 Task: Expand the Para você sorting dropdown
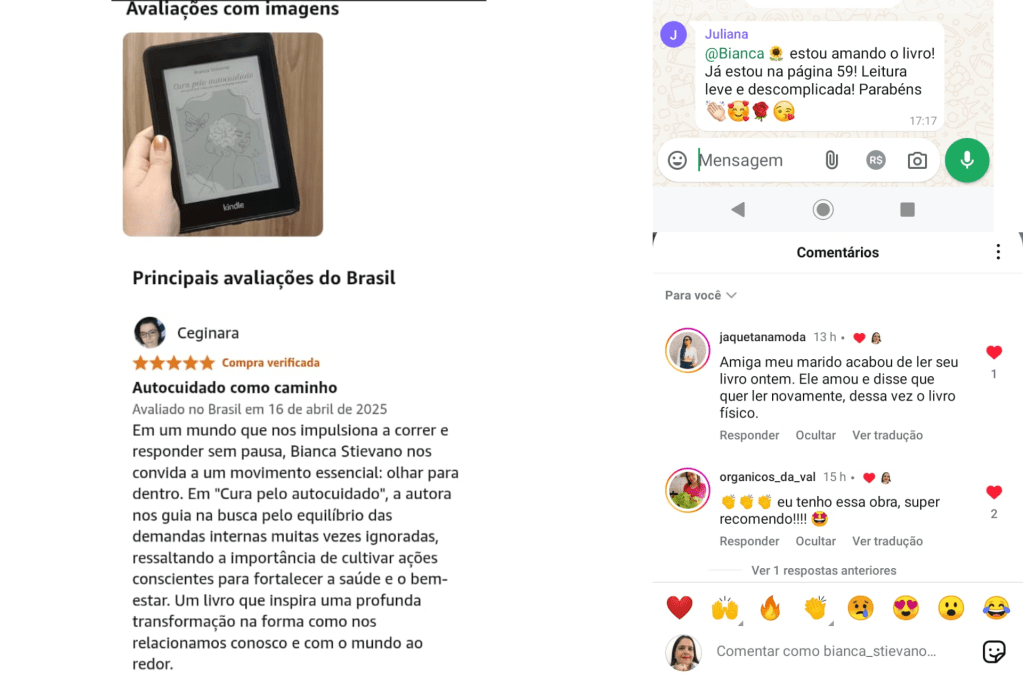click(x=701, y=295)
